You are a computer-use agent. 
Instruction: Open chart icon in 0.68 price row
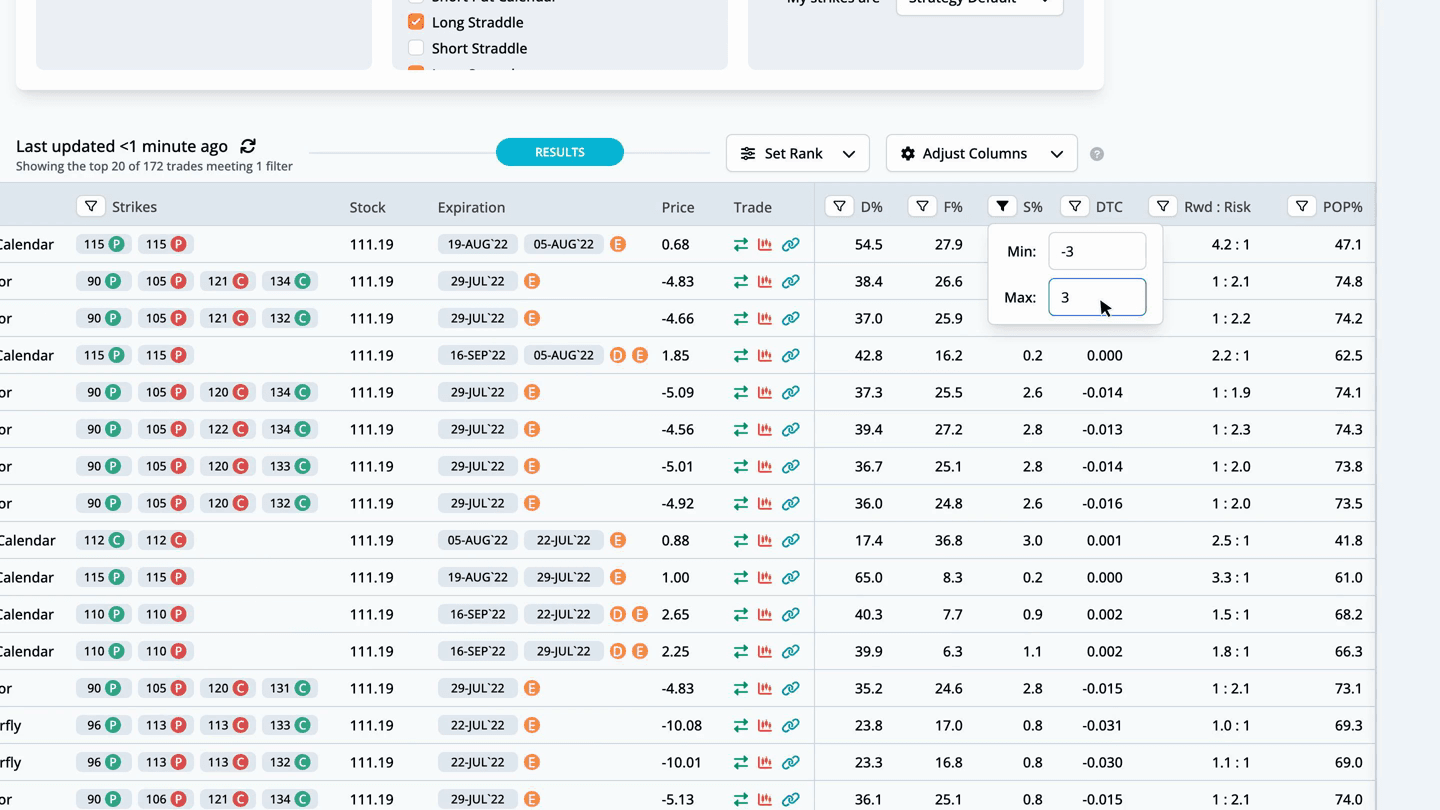click(x=765, y=245)
